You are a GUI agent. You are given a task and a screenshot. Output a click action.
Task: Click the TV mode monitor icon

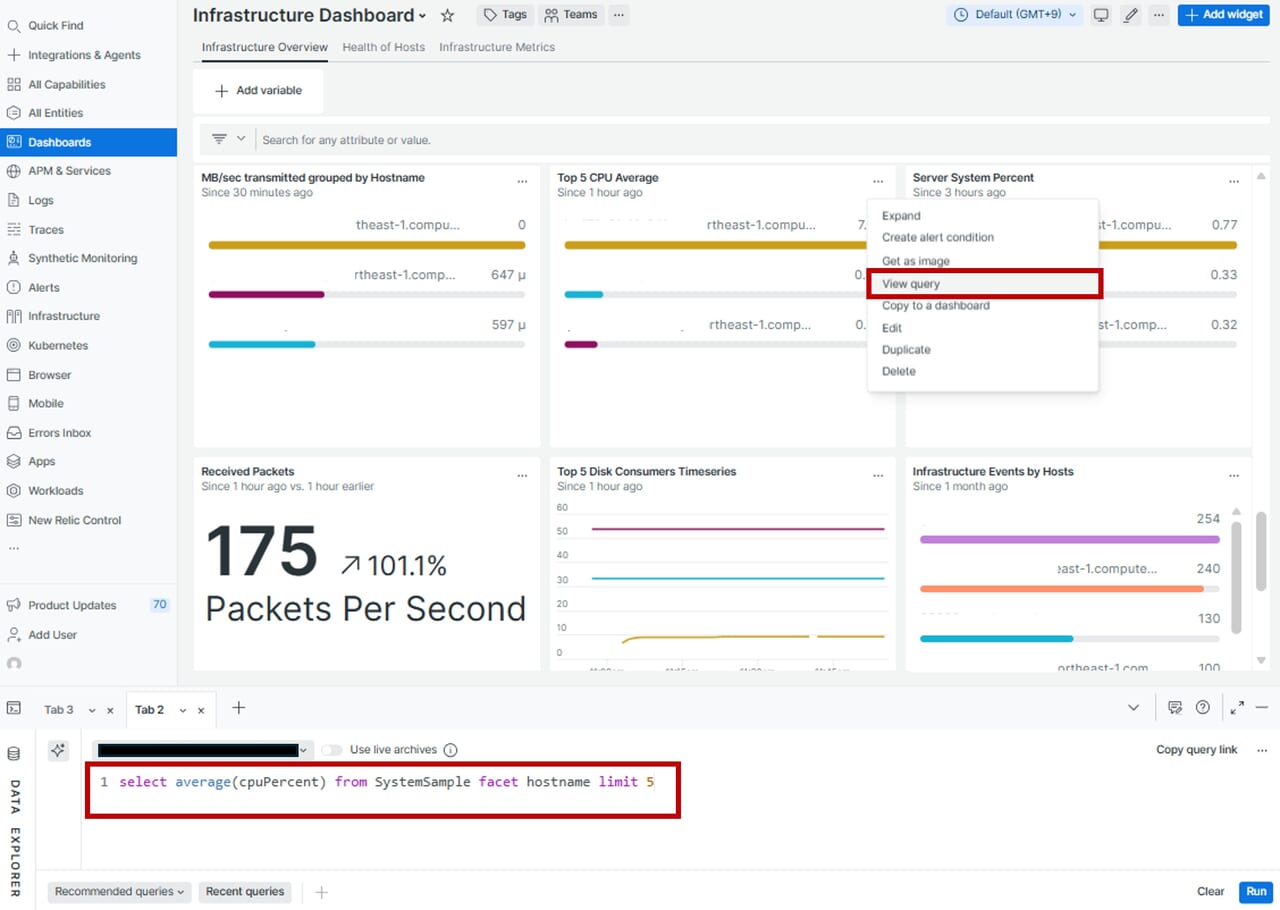coord(1101,15)
